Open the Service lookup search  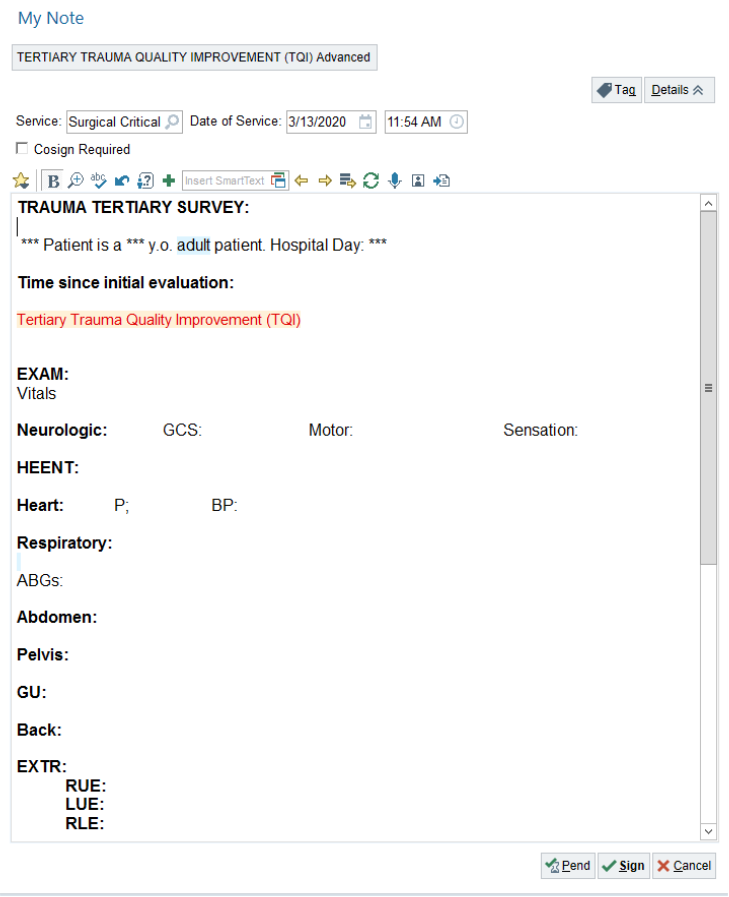click(172, 122)
